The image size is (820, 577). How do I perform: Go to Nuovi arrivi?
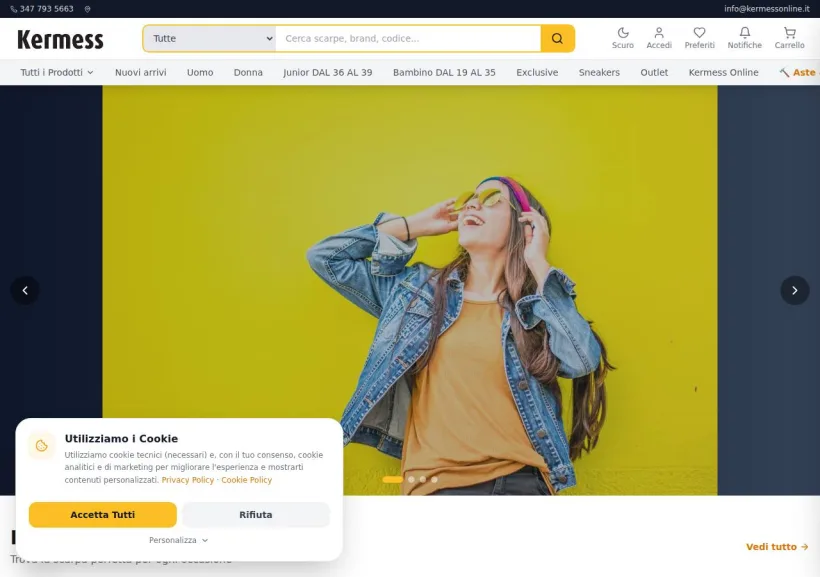[141, 72]
